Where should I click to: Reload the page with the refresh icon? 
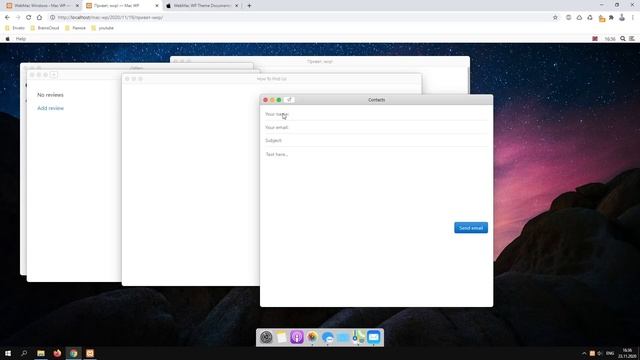point(29,18)
